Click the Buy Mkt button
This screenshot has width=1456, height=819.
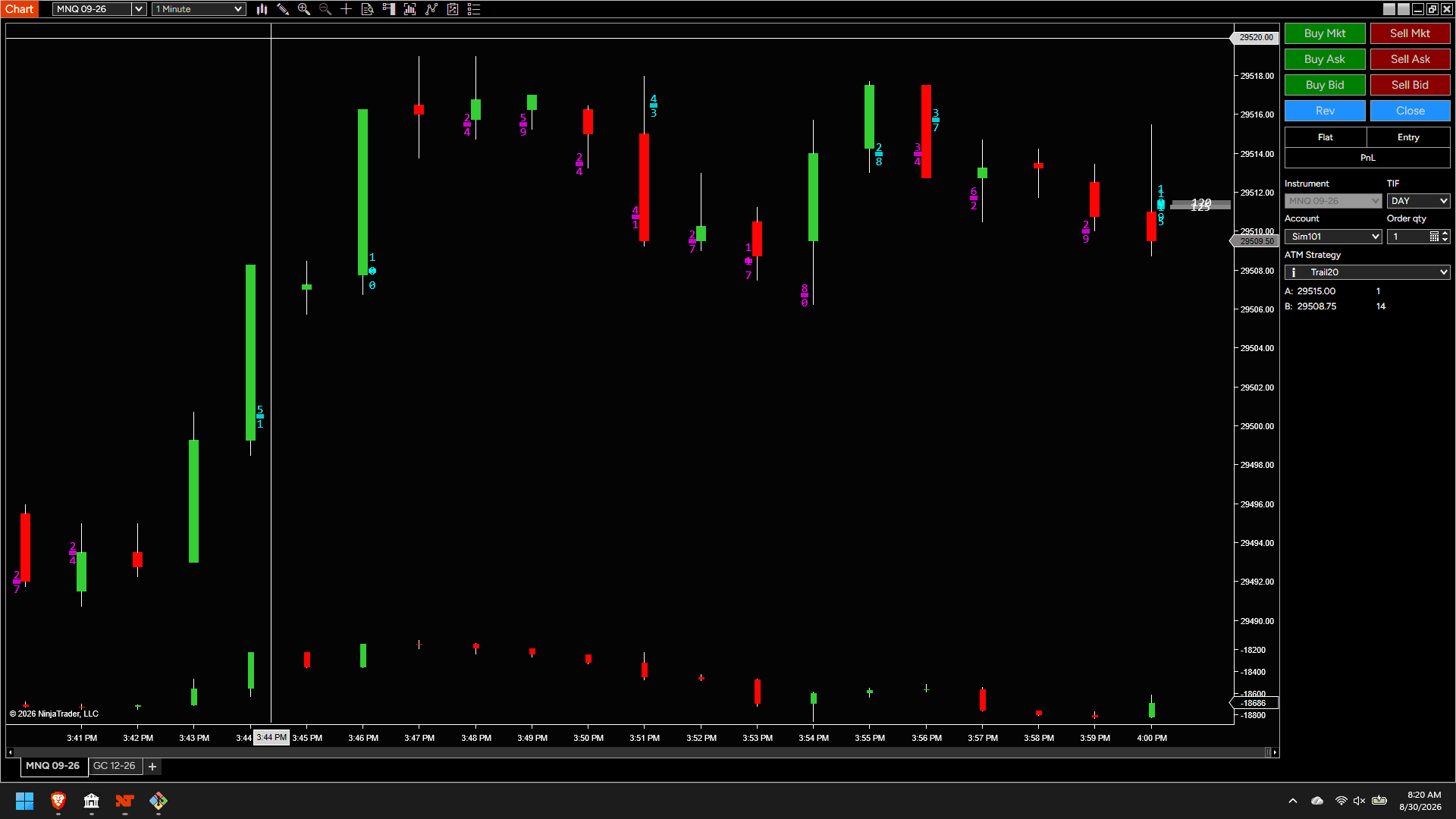1325,33
